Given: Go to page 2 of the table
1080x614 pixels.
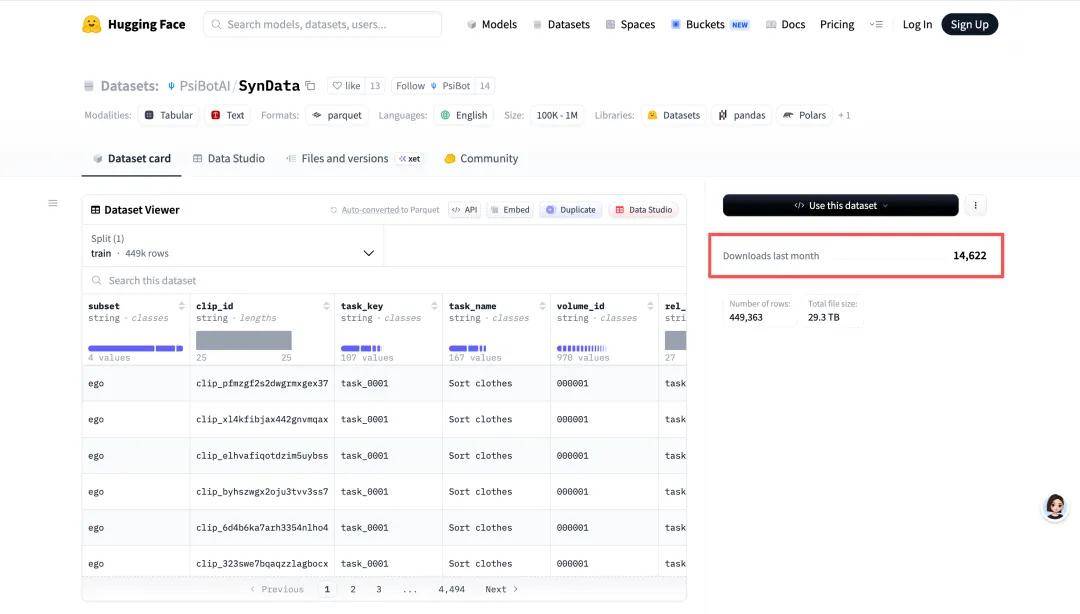Looking at the screenshot, I should [353, 589].
